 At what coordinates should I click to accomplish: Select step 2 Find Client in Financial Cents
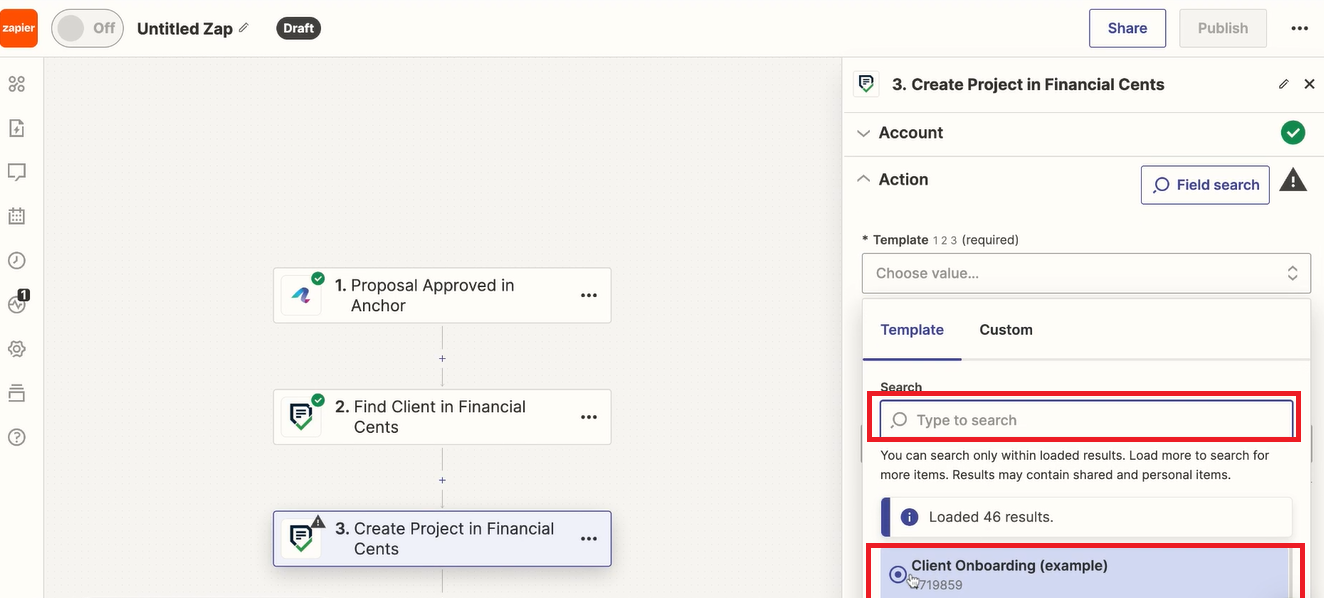tap(442, 417)
